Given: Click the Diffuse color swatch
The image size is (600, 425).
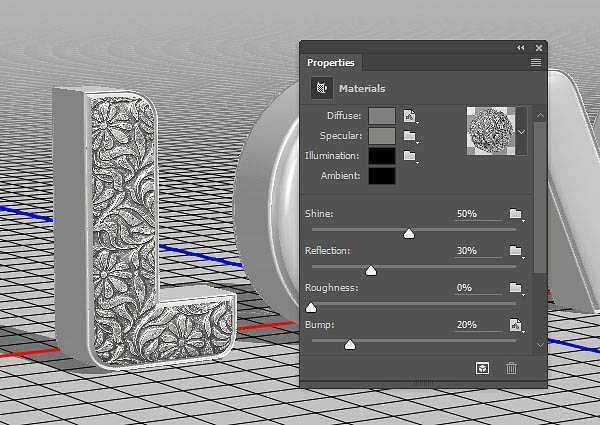Looking at the screenshot, I should pyautogui.click(x=382, y=117).
